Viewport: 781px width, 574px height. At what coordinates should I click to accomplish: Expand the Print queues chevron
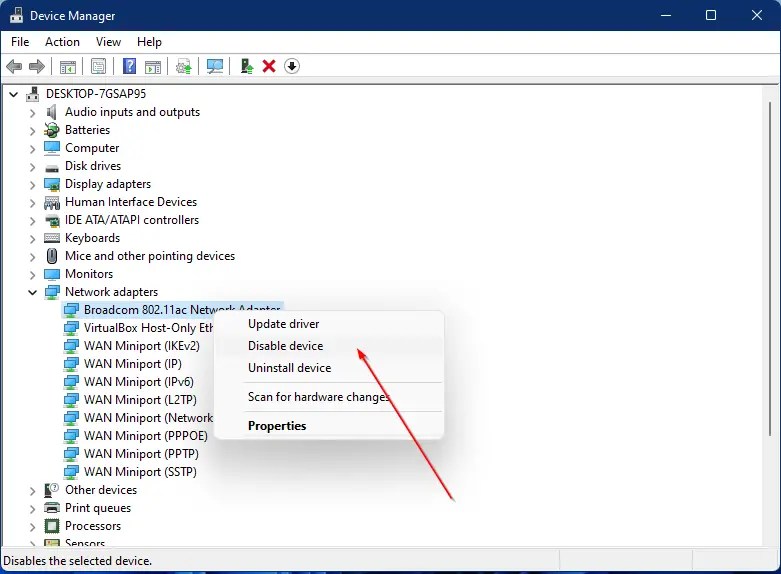[32, 509]
